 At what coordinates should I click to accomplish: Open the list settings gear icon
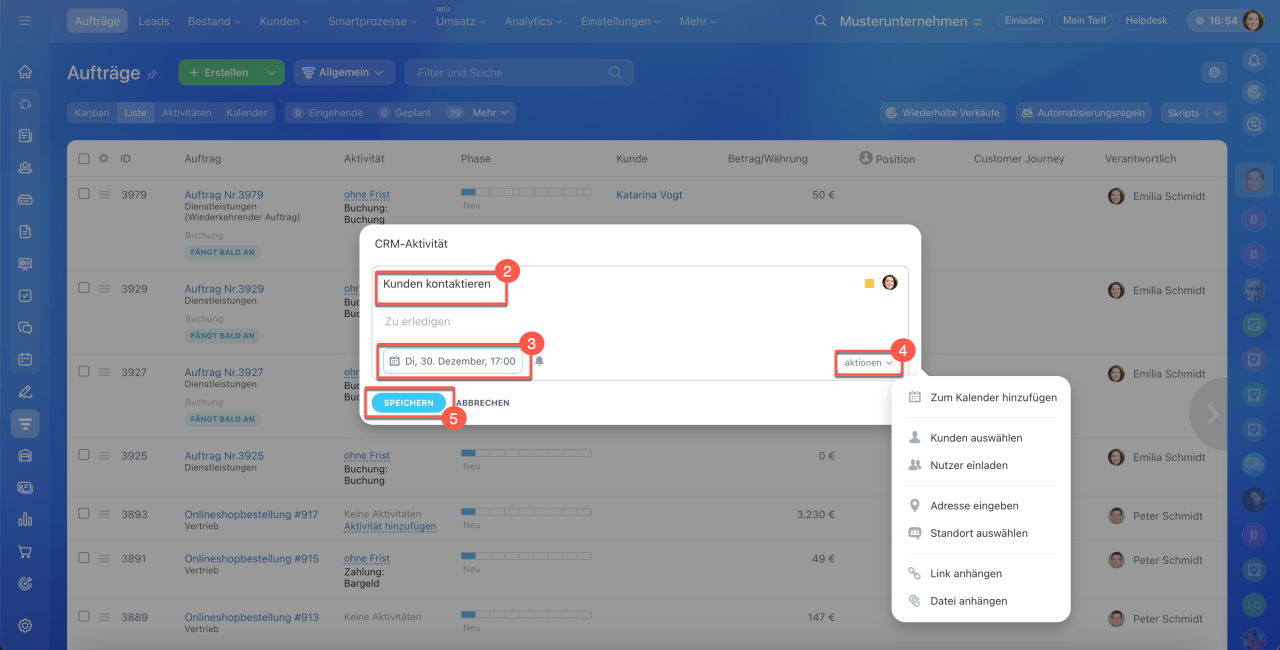pyautogui.click(x=1214, y=72)
